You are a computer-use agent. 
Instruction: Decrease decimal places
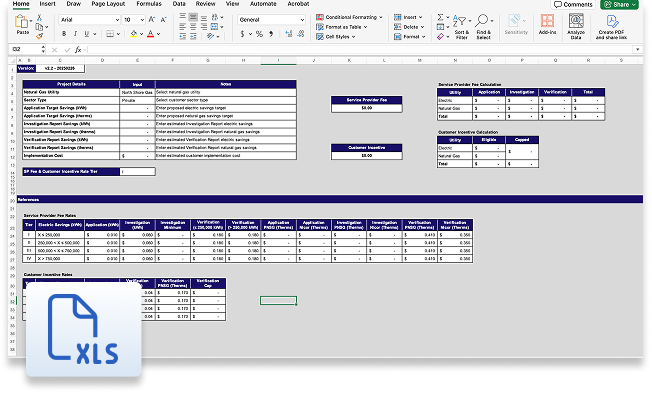point(301,34)
